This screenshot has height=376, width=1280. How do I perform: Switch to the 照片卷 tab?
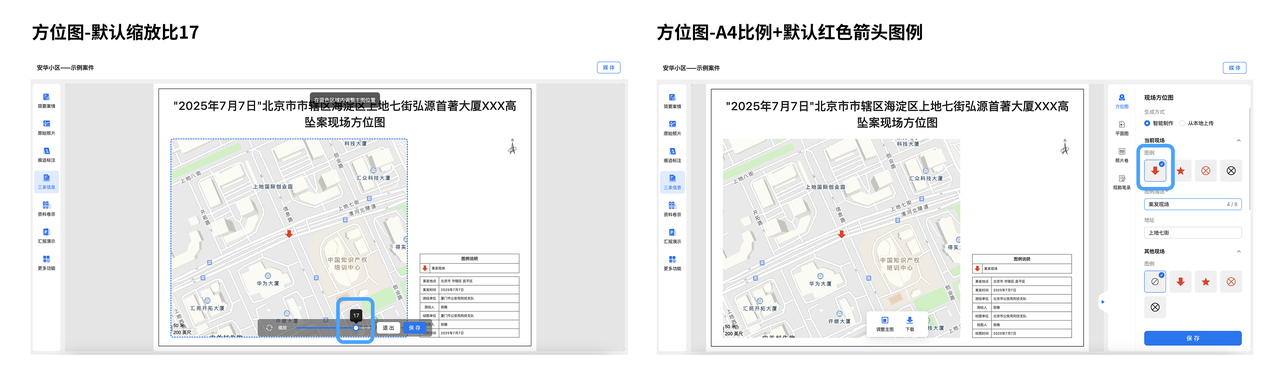(x=1121, y=155)
